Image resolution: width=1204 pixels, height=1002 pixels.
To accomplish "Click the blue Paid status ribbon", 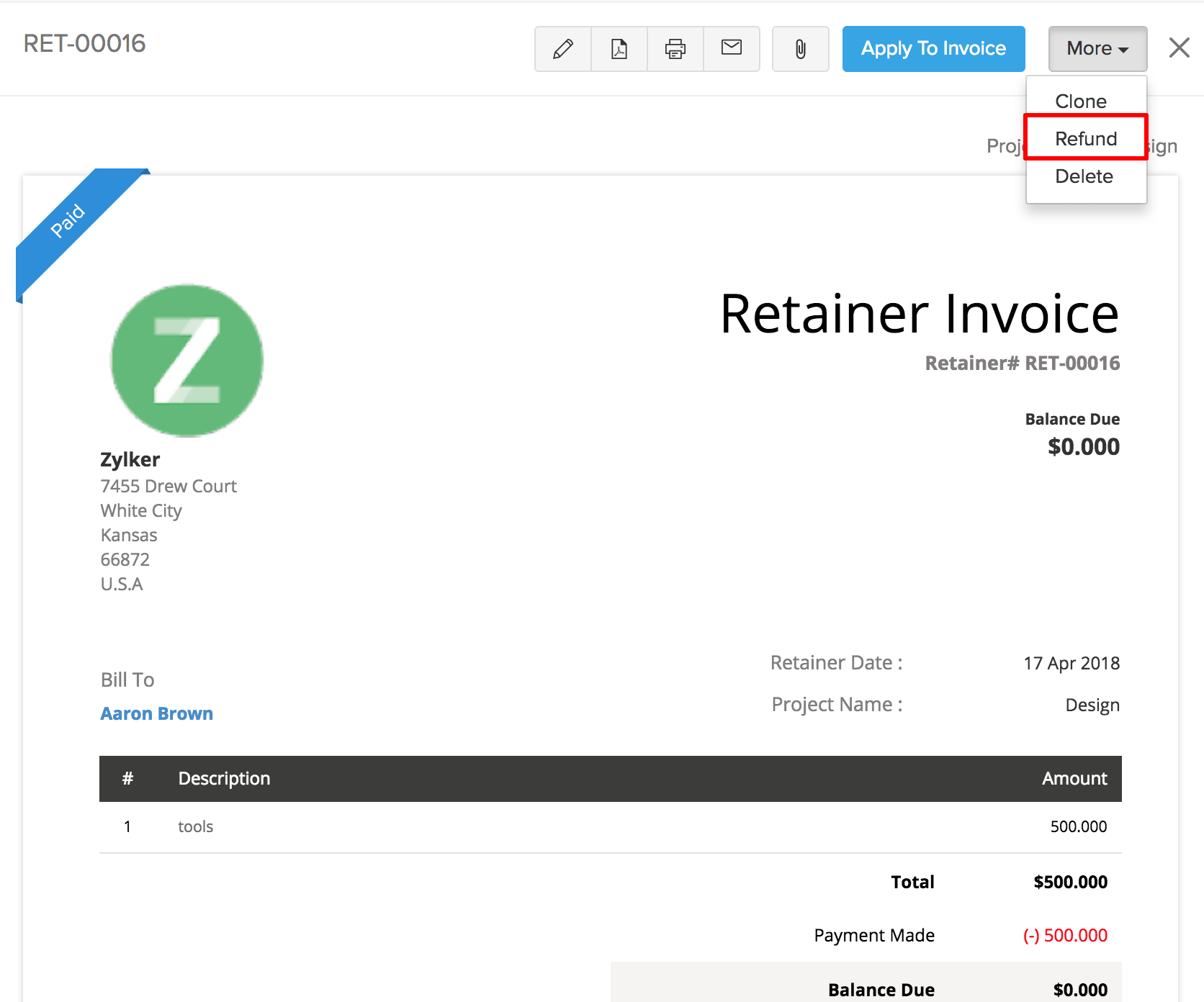I will (68, 221).
